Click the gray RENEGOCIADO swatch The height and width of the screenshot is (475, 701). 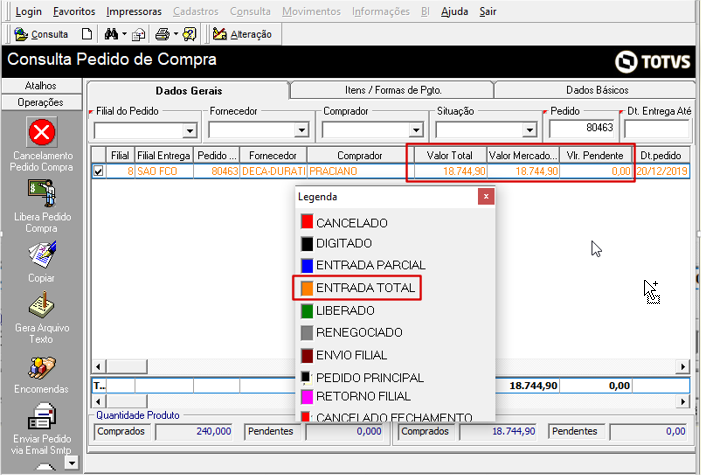pyautogui.click(x=307, y=333)
